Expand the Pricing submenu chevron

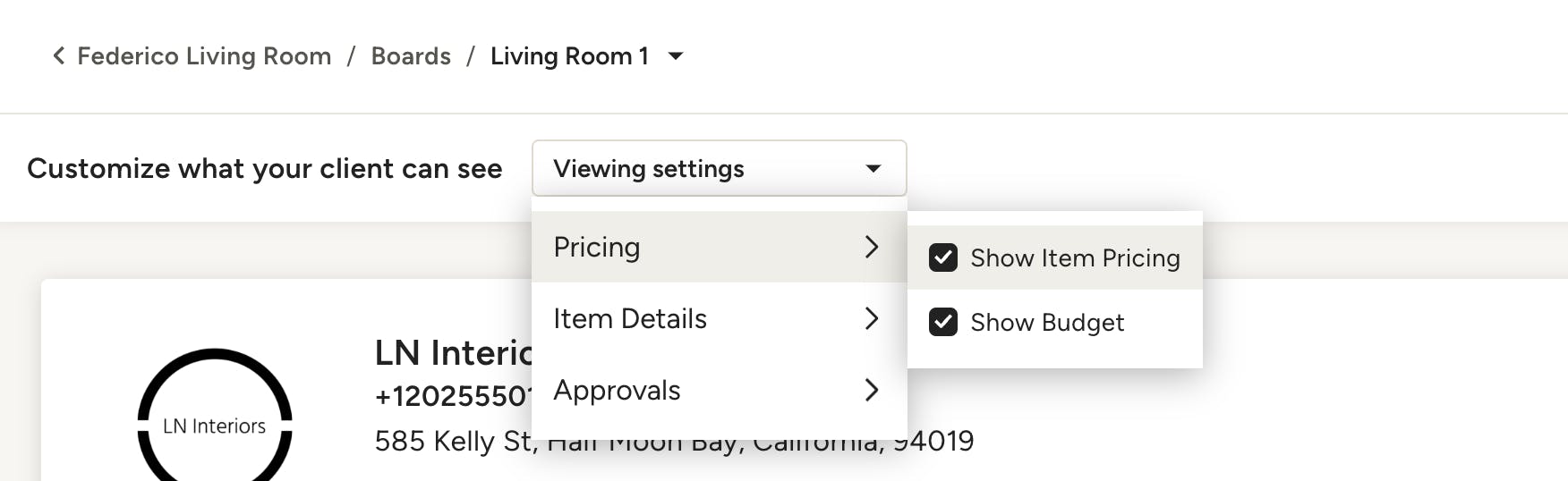click(x=872, y=247)
